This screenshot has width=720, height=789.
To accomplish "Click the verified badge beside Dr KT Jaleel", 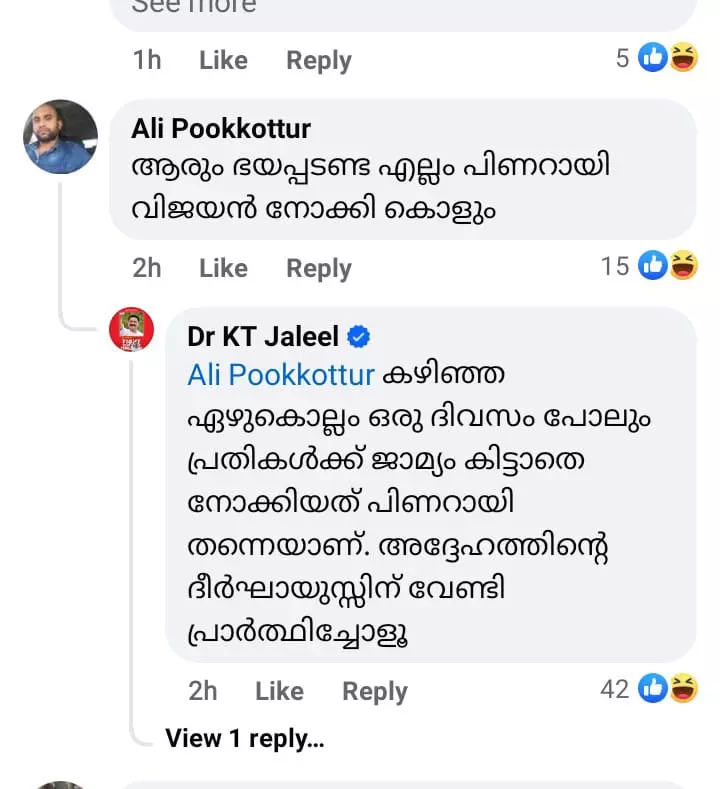I will [359, 337].
